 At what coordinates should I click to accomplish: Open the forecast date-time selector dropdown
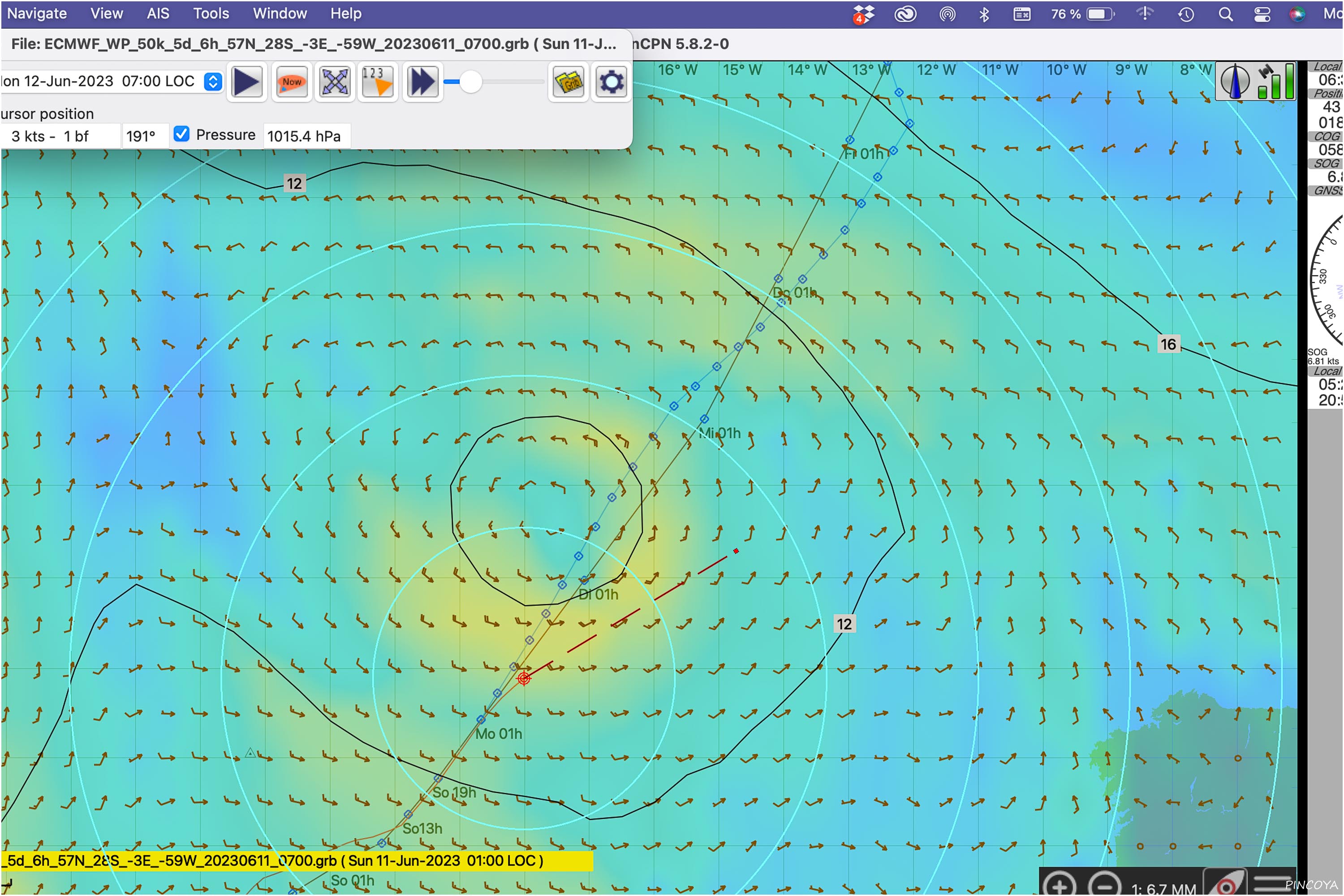[x=213, y=81]
